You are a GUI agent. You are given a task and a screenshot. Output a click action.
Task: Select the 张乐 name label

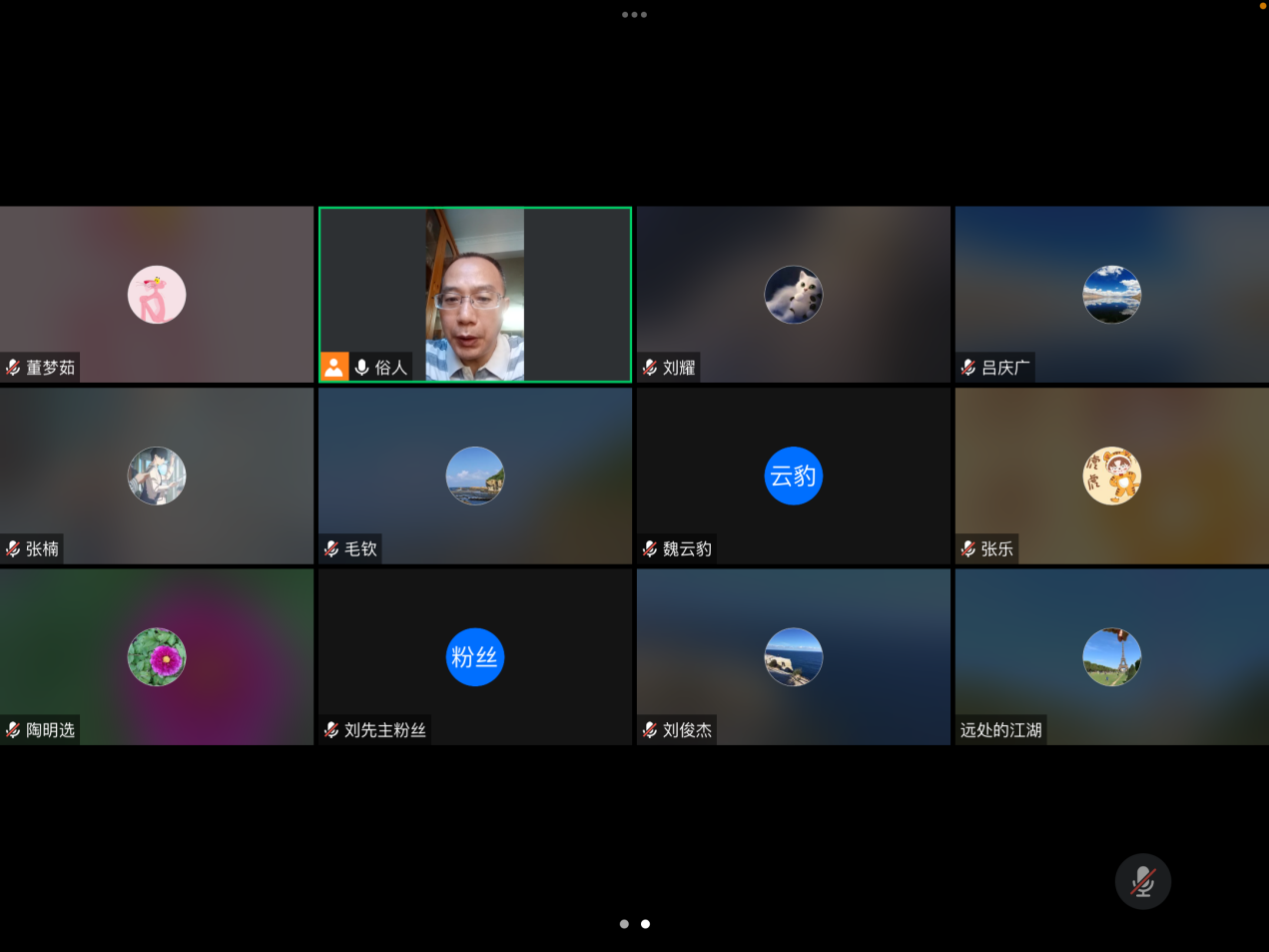[x=996, y=548]
